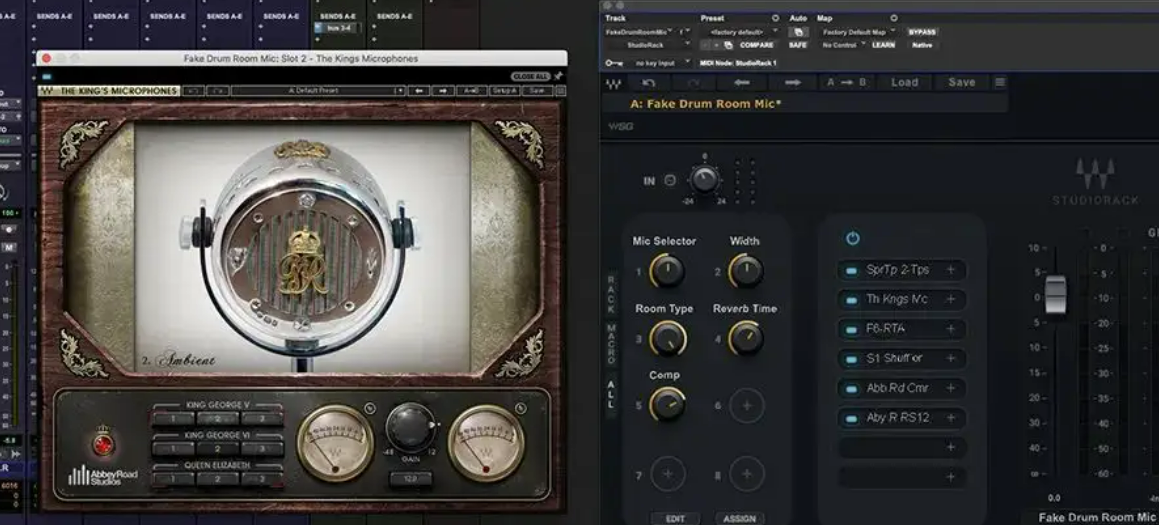The height and width of the screenshot is (525, 1159).
Task: Click the LEARN button
Action: coord(883,45)
